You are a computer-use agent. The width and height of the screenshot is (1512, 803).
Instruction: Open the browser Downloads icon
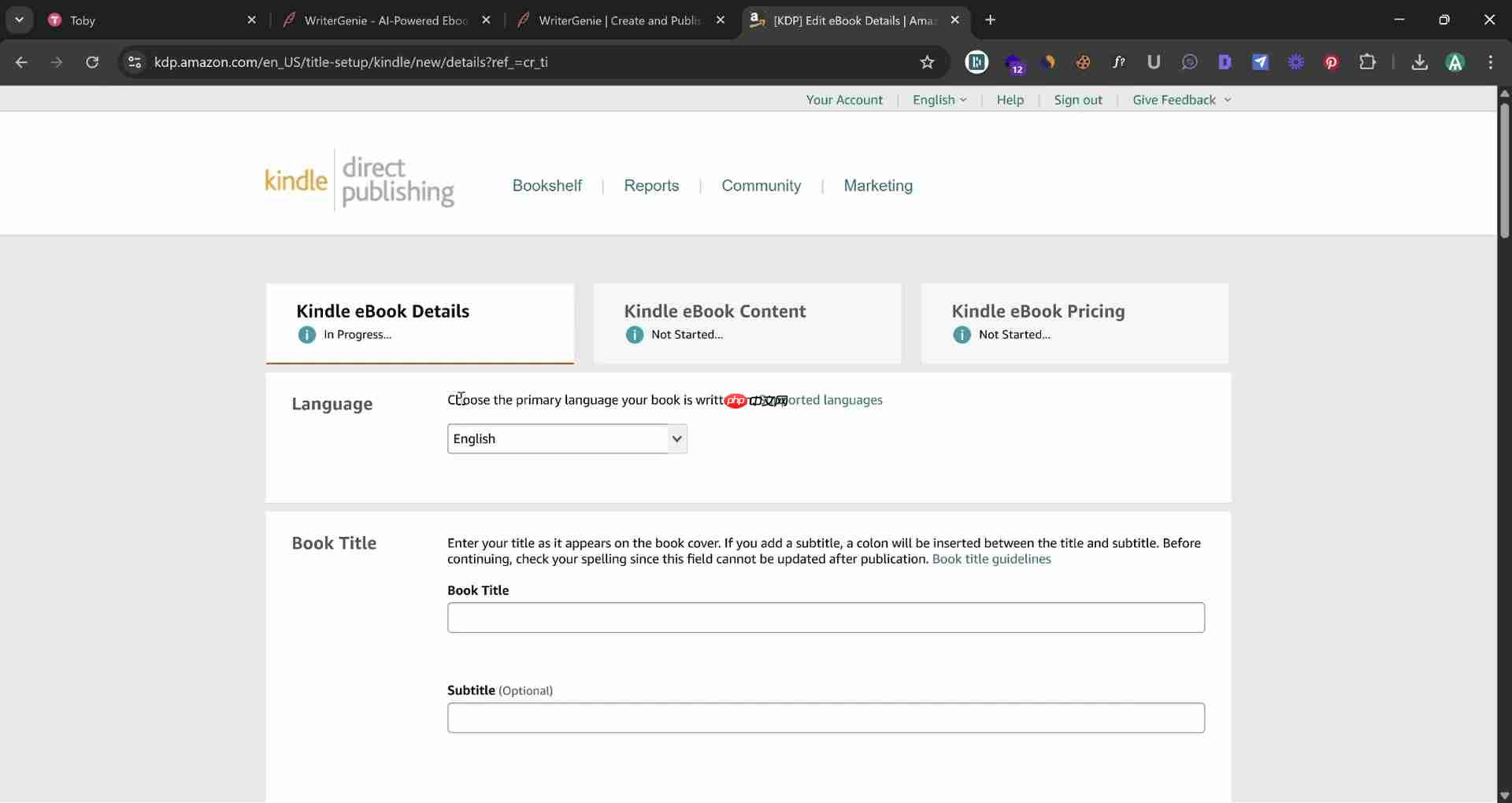click(x=1419, y=62)
